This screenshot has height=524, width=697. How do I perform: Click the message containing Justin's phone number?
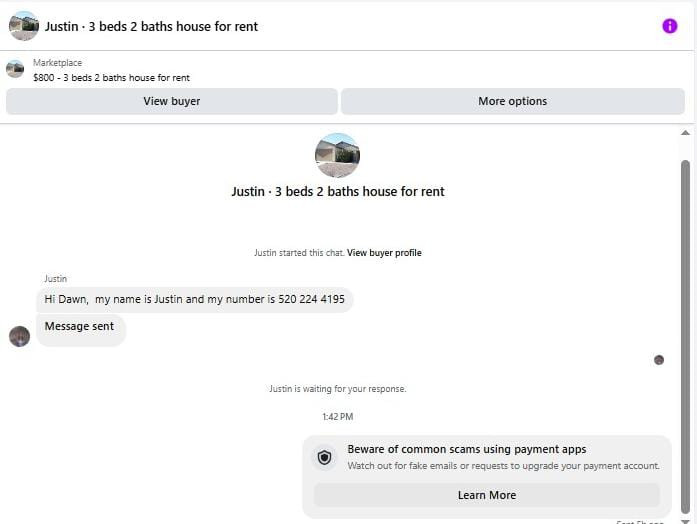pos(195,300)
